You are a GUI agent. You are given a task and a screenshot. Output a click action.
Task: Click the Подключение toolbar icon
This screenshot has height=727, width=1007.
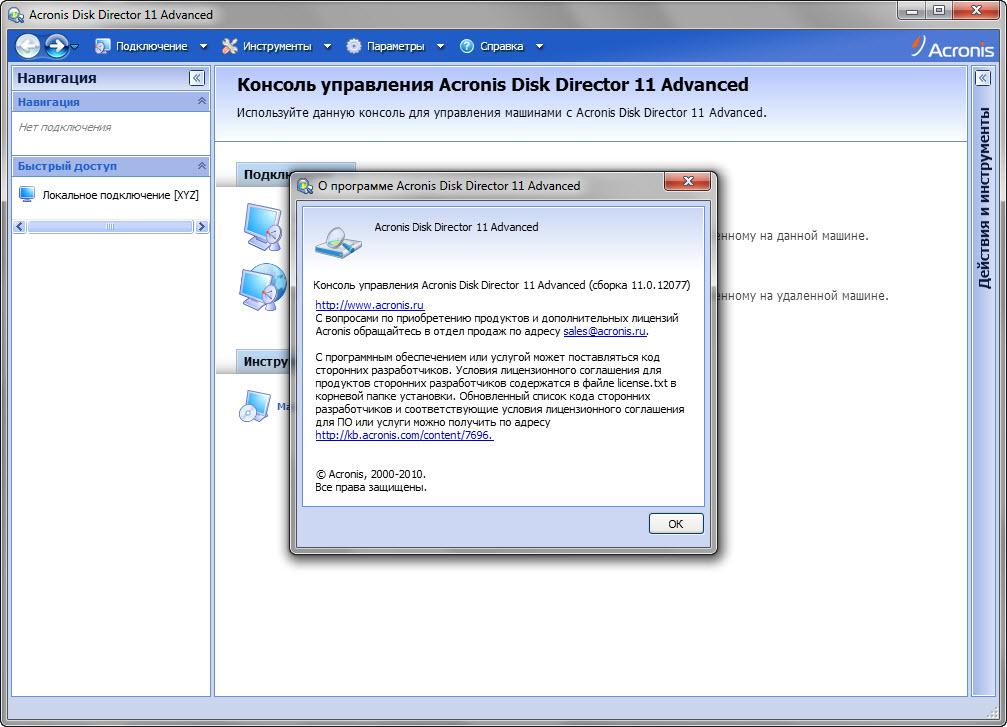[x=102, y=46]
